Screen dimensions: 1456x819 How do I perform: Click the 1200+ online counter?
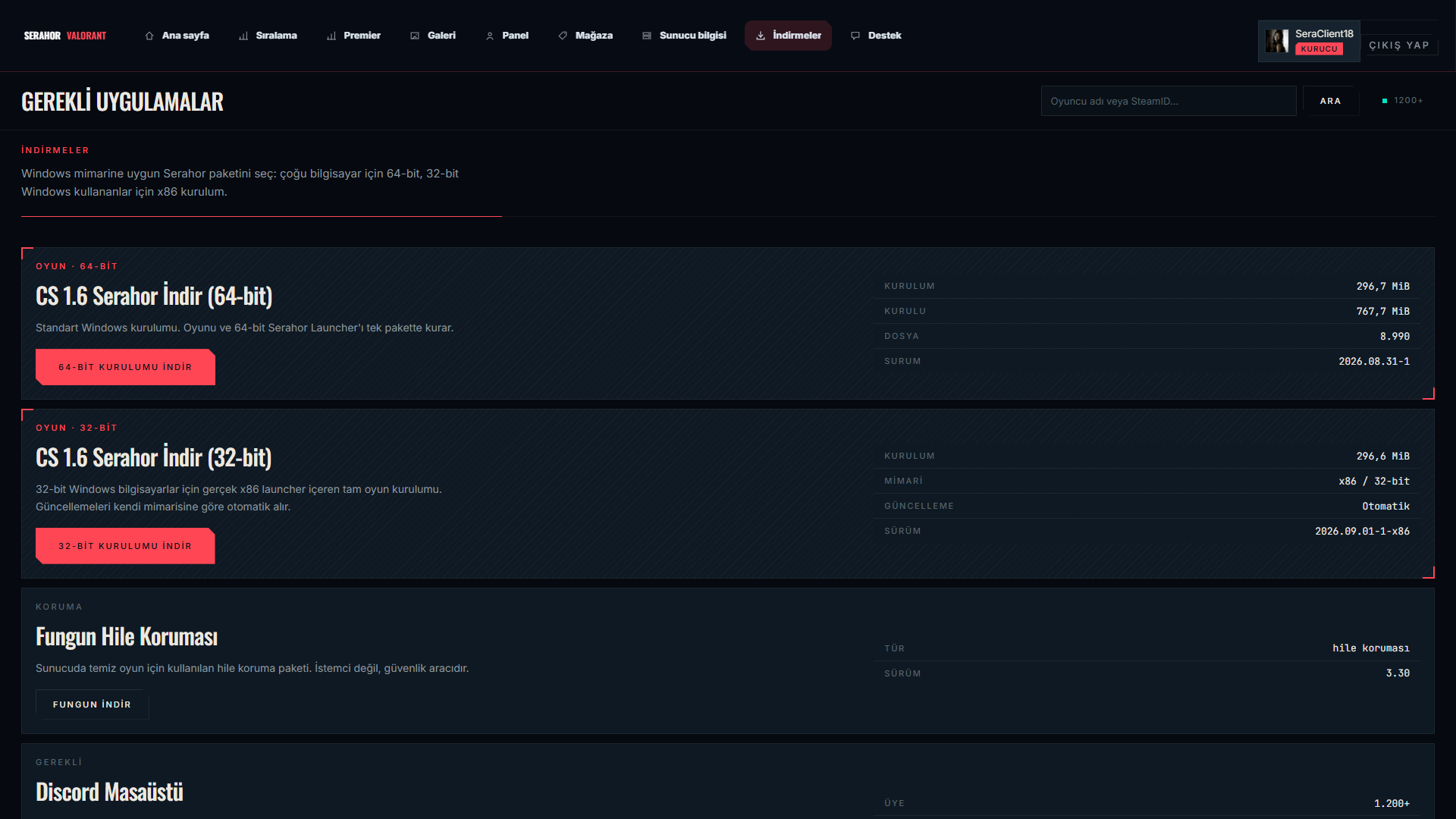pos(1402,101)
